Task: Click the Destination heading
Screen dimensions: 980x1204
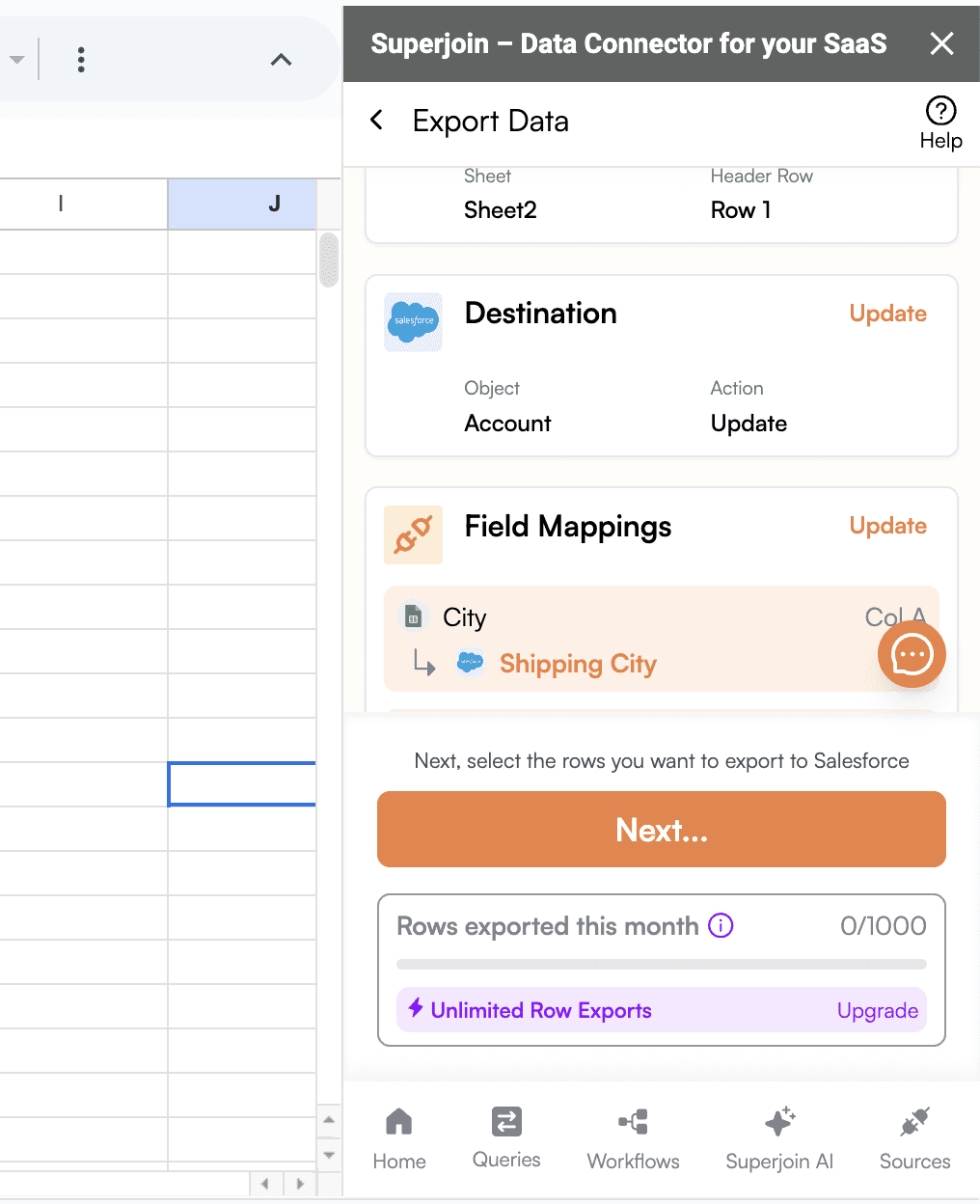Action: coord(540,314)
